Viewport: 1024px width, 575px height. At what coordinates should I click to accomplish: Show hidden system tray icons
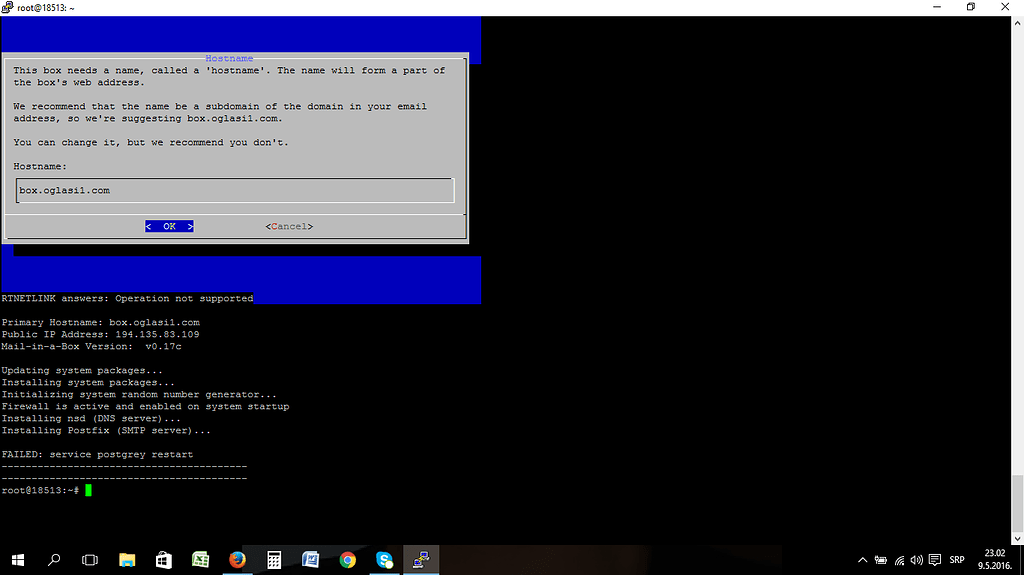tap(863, 560)
